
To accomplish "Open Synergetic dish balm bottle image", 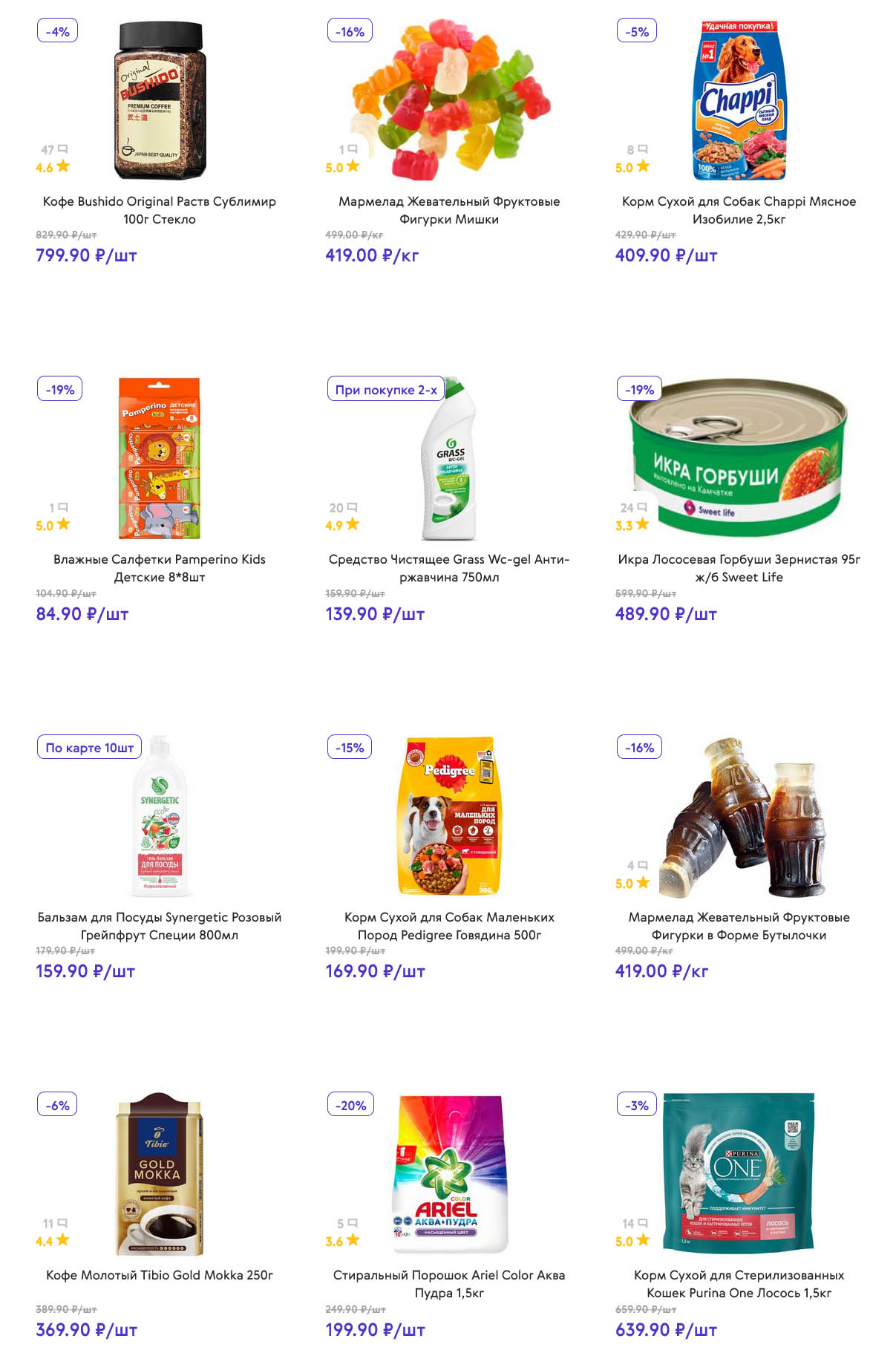I will click(x=160, y=816).
